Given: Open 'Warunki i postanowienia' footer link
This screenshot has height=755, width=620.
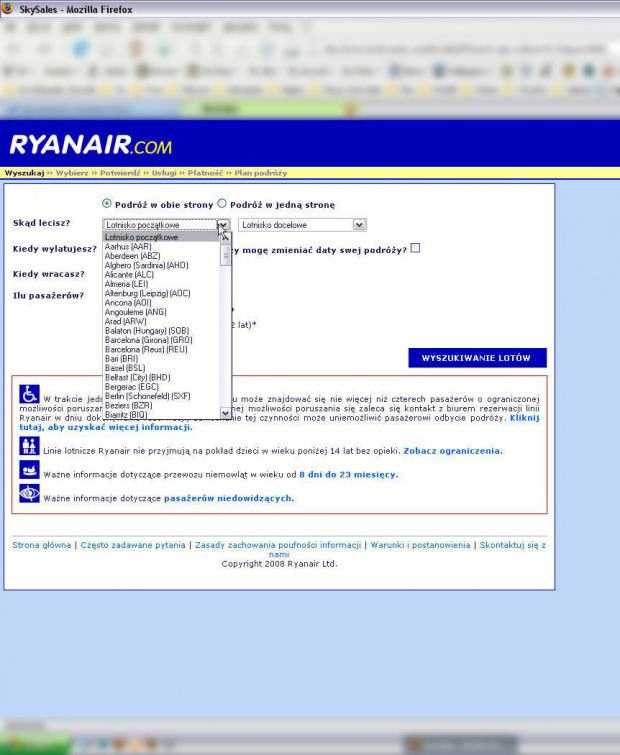Looking at the screenshot, I should [420, 545].
